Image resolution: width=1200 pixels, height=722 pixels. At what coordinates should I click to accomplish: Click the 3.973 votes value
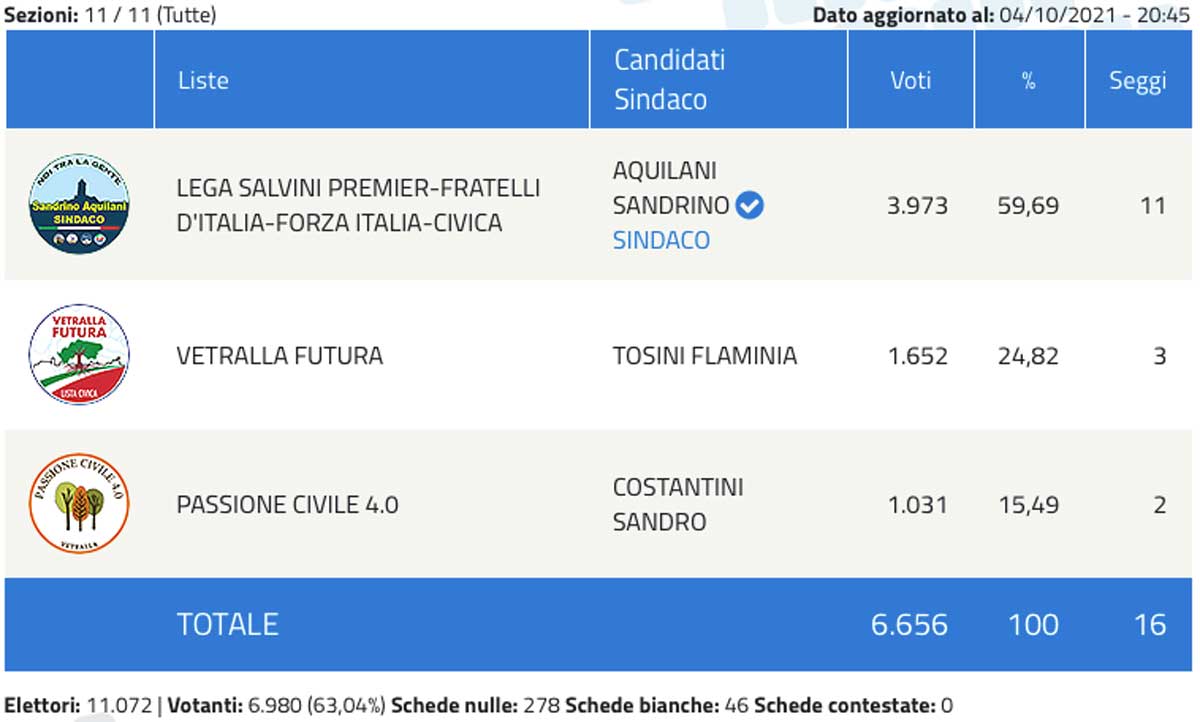tap(917, 206)
